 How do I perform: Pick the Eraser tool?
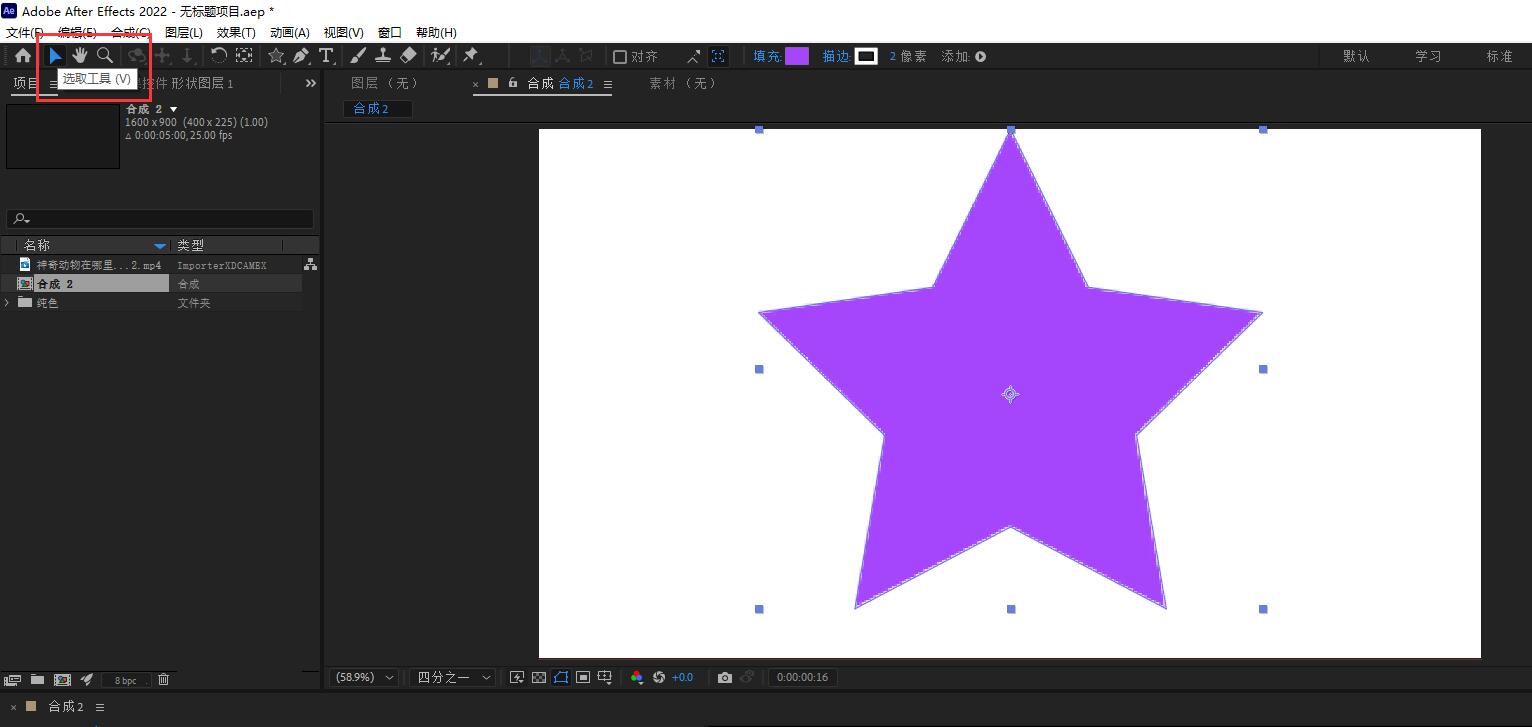(408, 56)
